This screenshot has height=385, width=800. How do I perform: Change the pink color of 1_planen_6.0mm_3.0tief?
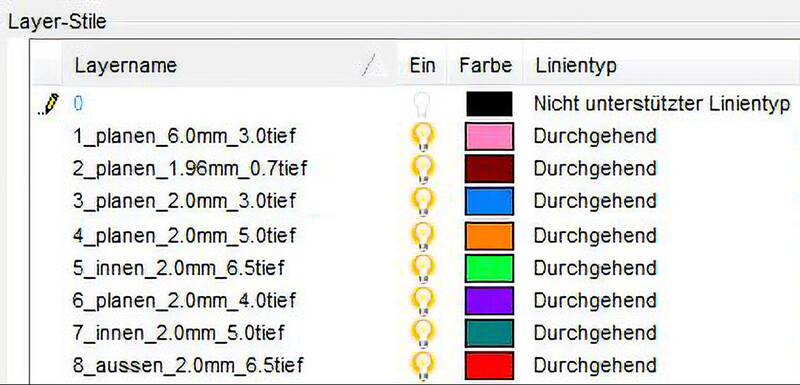[489, 137]
